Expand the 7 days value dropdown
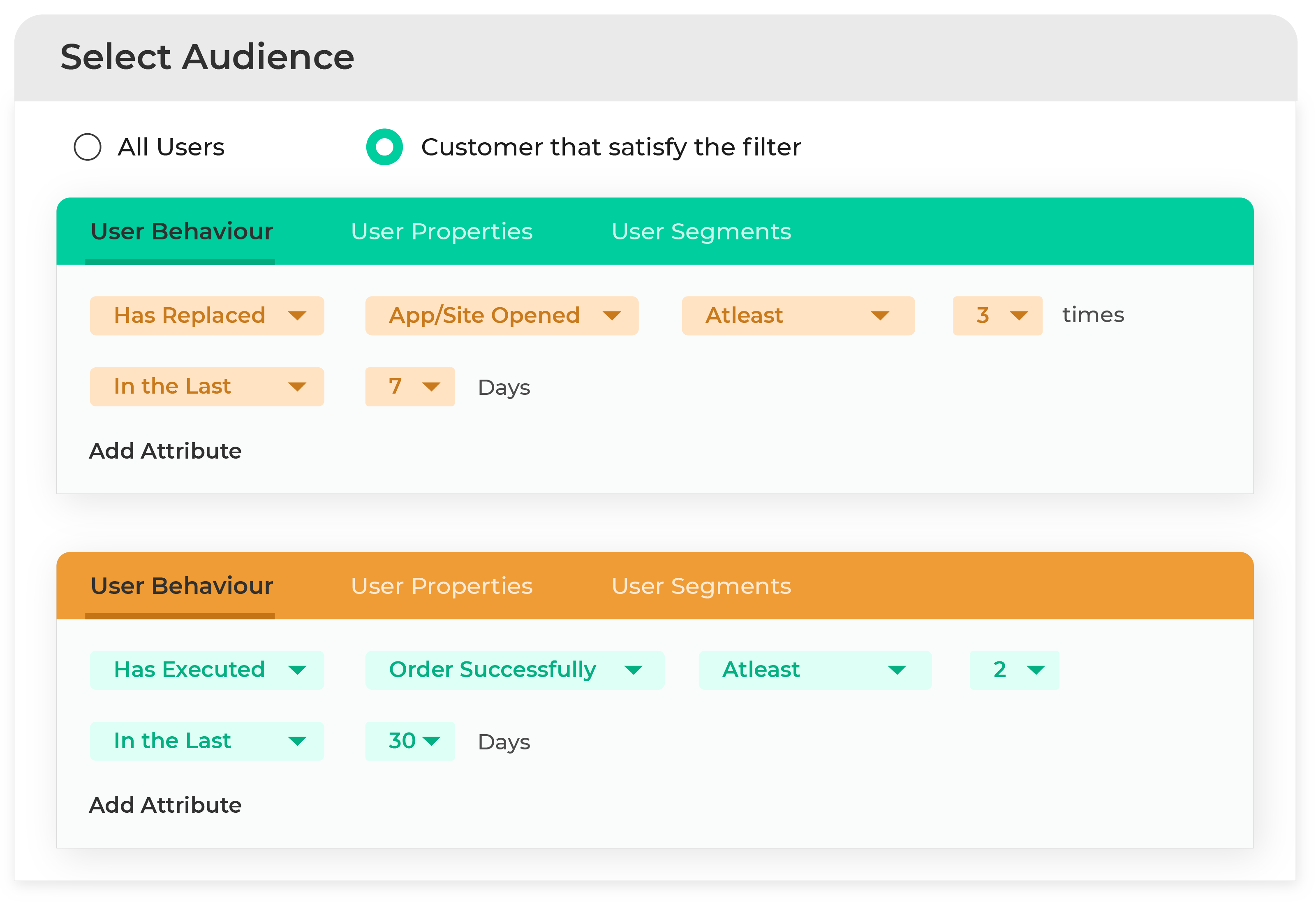Image resolution: width=1316 pixels, height=902 pixels. point(410,387)
